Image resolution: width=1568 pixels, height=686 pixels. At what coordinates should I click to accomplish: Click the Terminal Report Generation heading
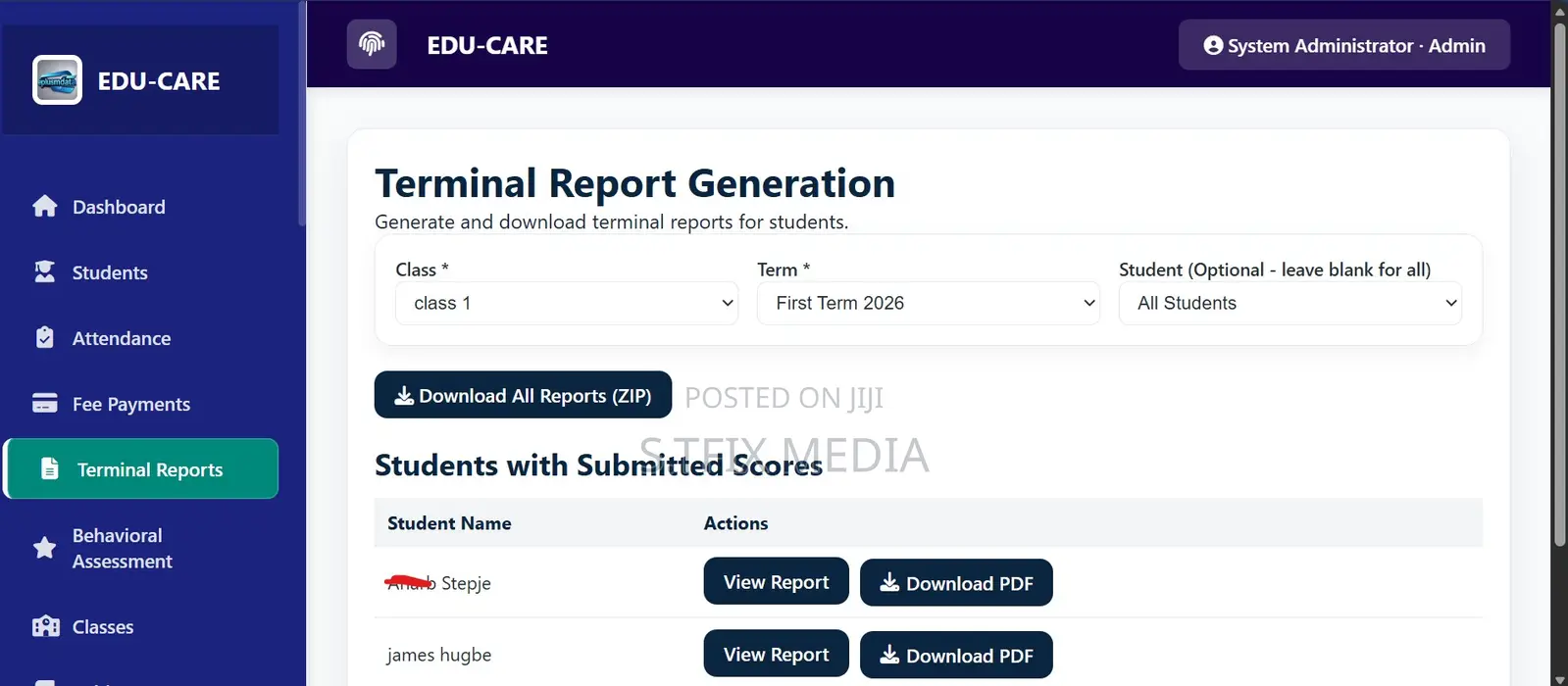click(634, 183)
